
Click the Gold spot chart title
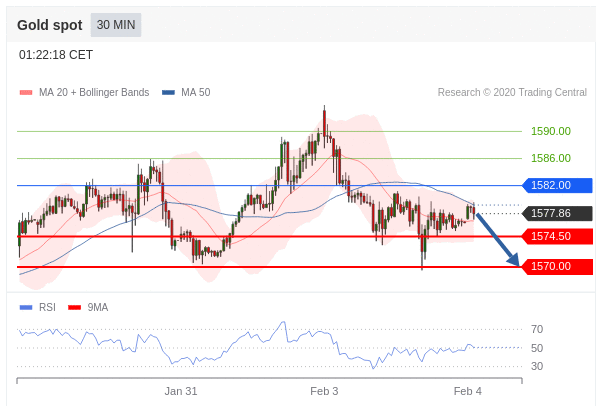point(49,25)
